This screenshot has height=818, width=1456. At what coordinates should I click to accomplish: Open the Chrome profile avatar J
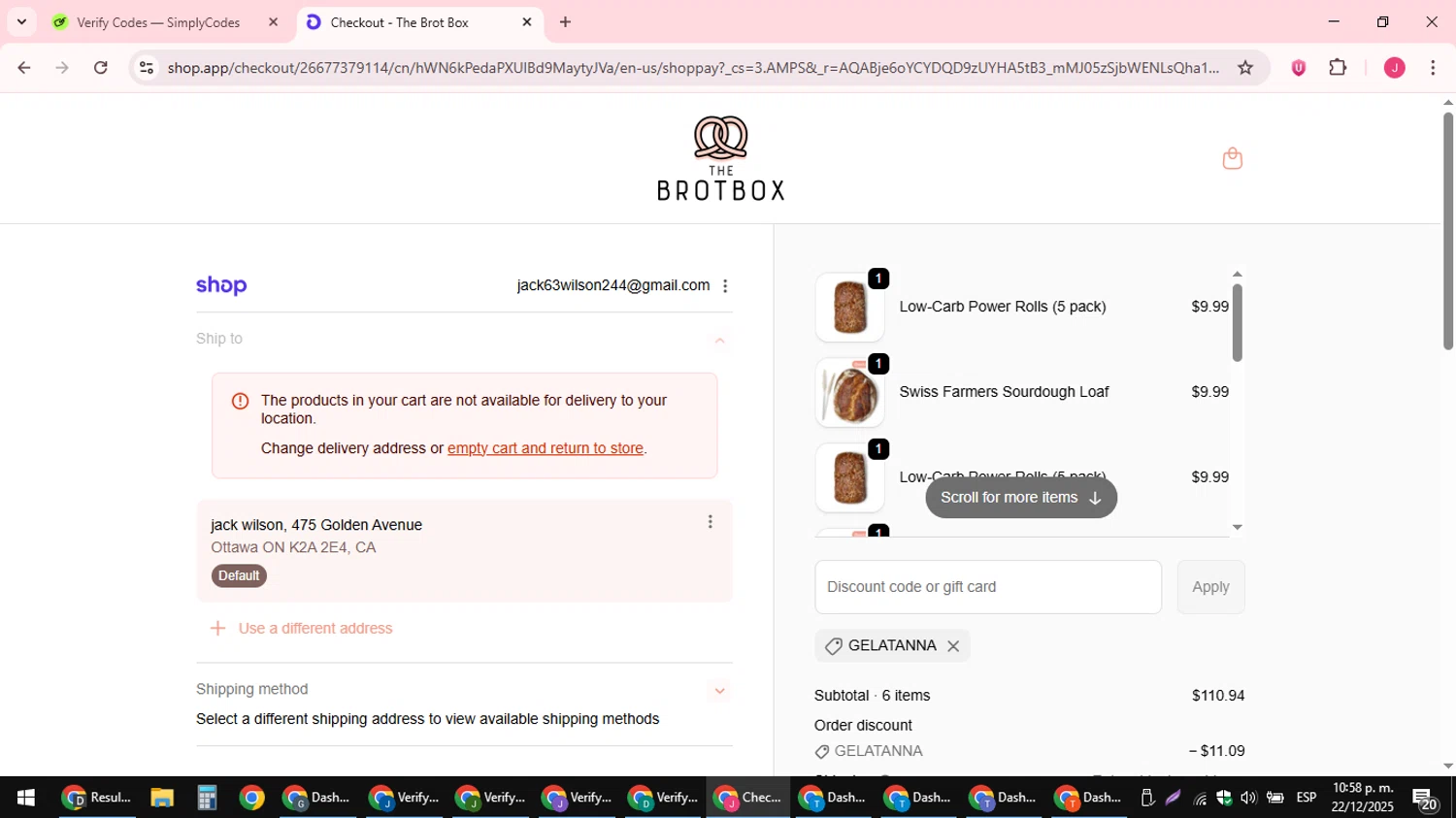pyautogui.click(x=1395, y=68)
